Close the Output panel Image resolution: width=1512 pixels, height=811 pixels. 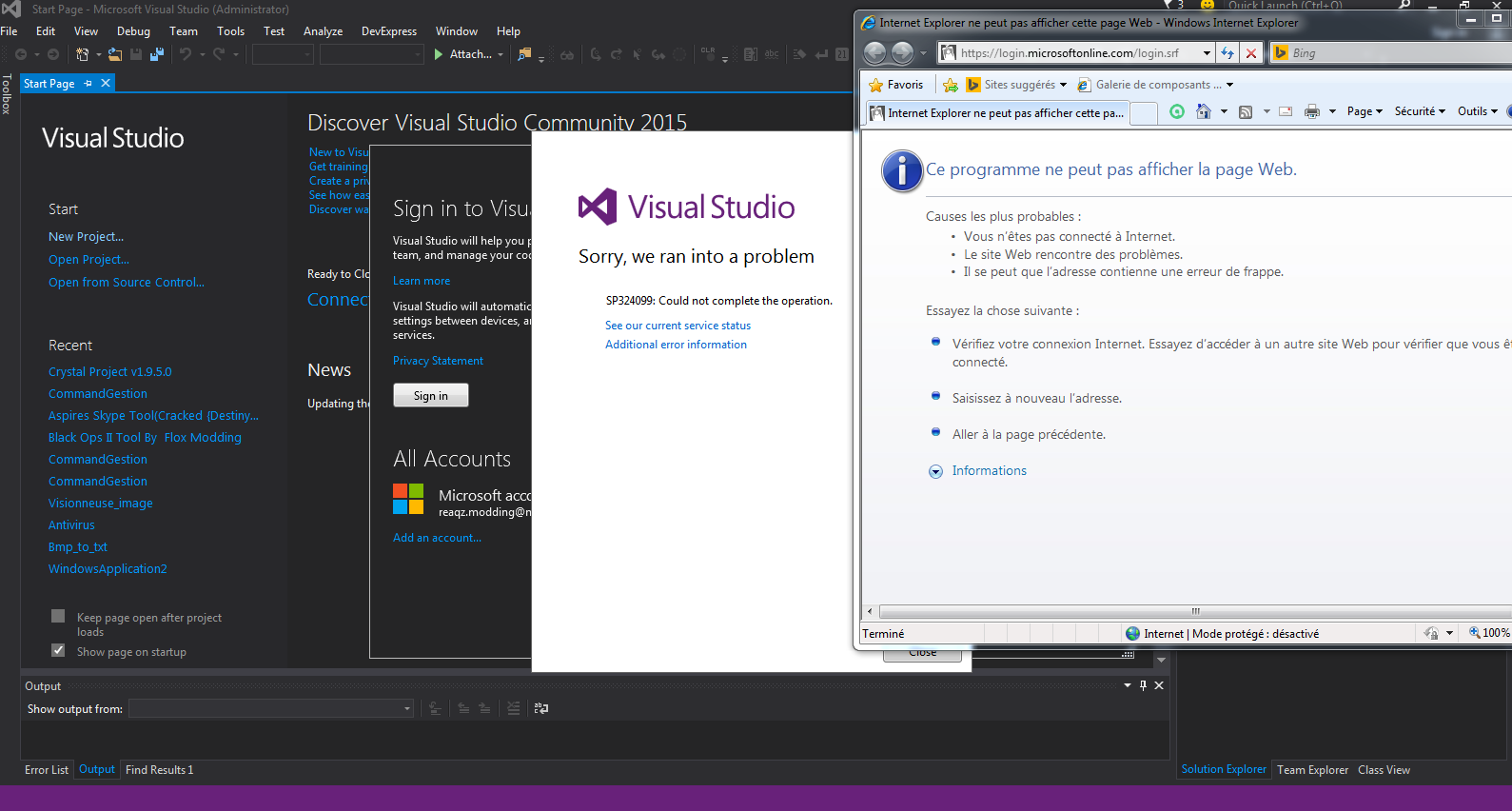click(1159, 685)
